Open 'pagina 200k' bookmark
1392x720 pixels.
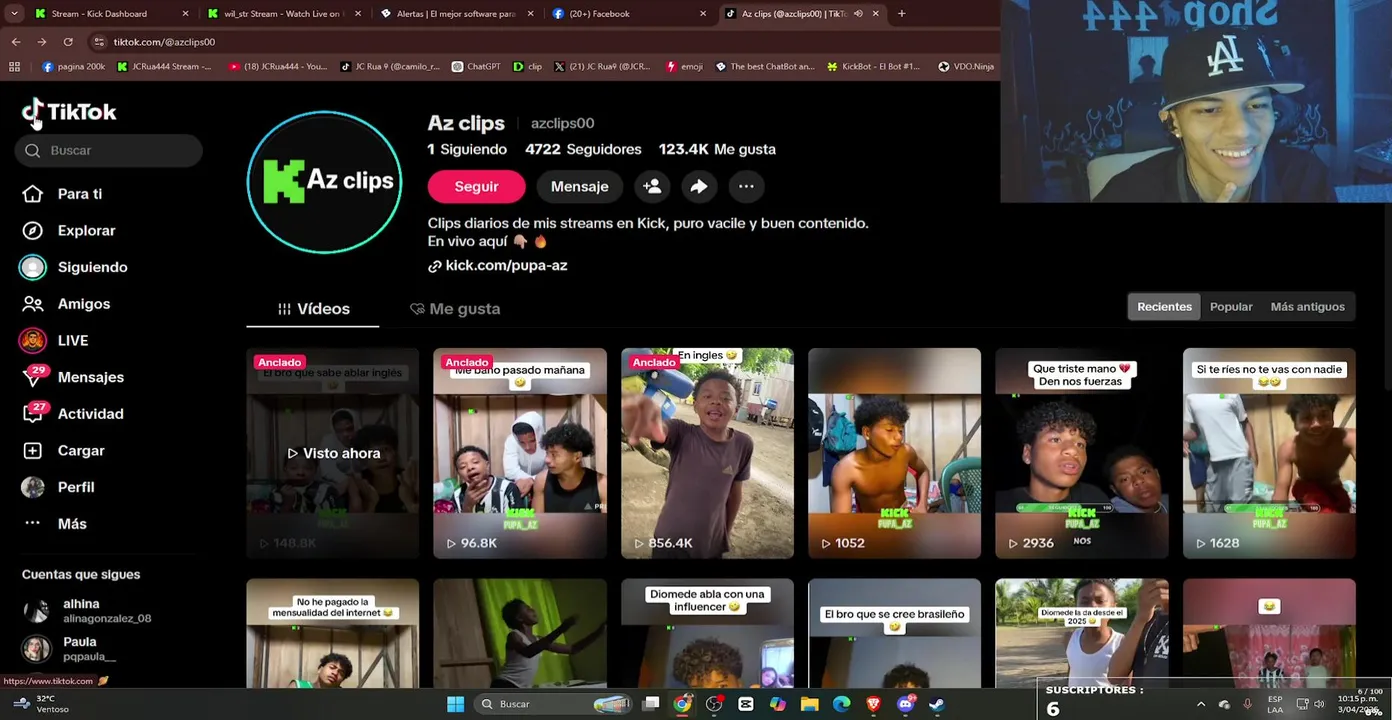coord(74,67)
